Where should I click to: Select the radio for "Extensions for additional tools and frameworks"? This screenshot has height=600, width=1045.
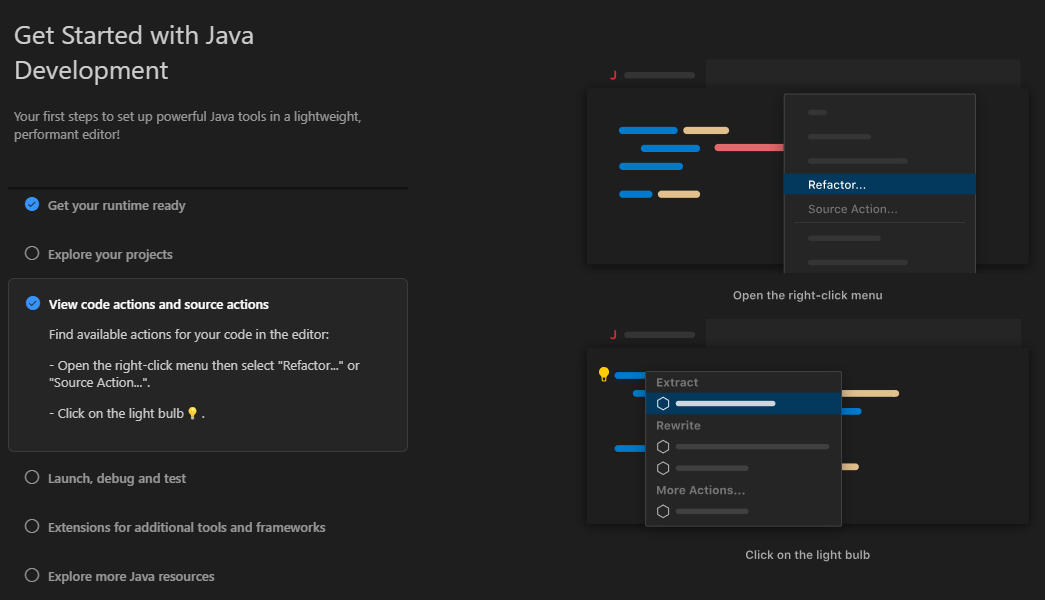(31, 527)
